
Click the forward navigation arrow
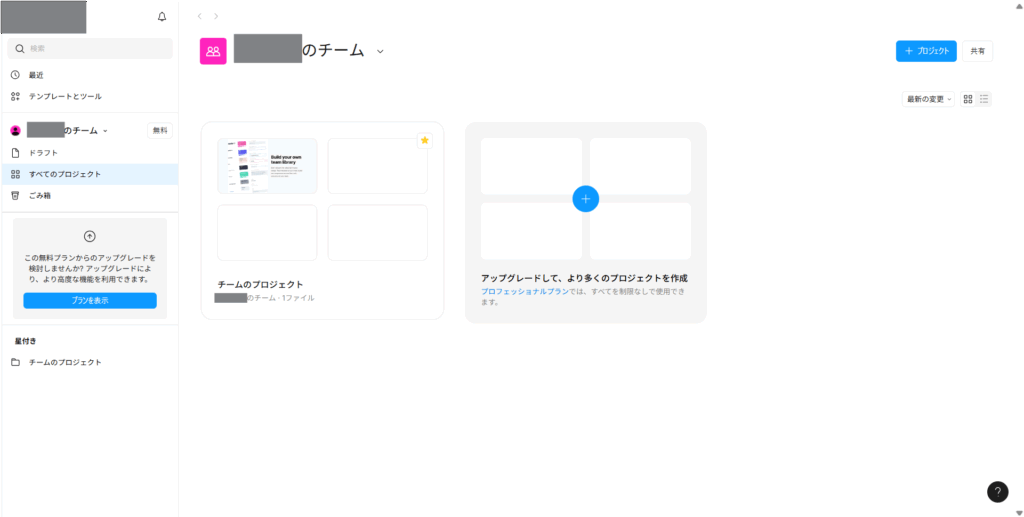click(x=216, y=16)
